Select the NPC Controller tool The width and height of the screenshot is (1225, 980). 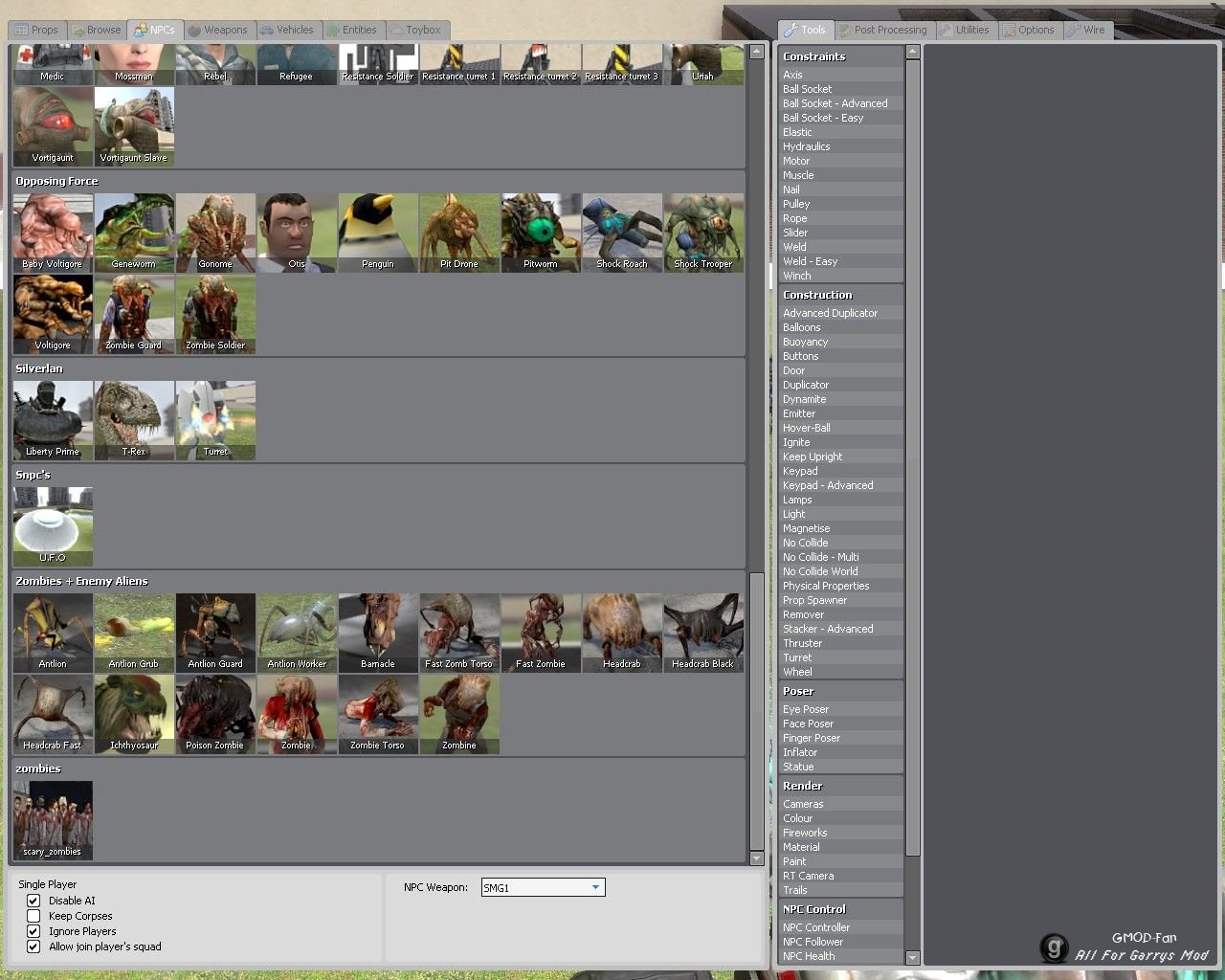pyautogui.click(x=841, y=927)
